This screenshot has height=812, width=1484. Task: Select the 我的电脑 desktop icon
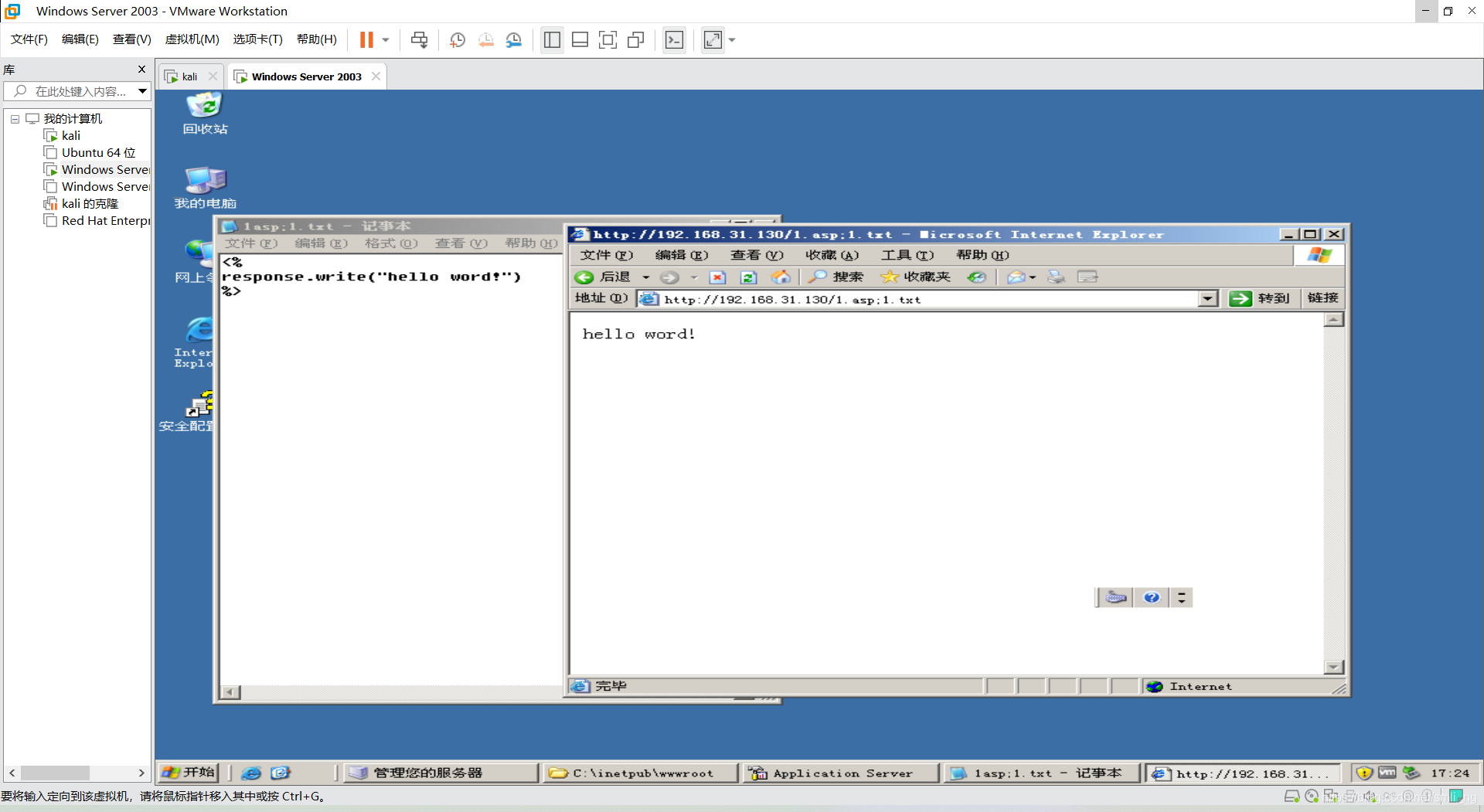[205, 187]
